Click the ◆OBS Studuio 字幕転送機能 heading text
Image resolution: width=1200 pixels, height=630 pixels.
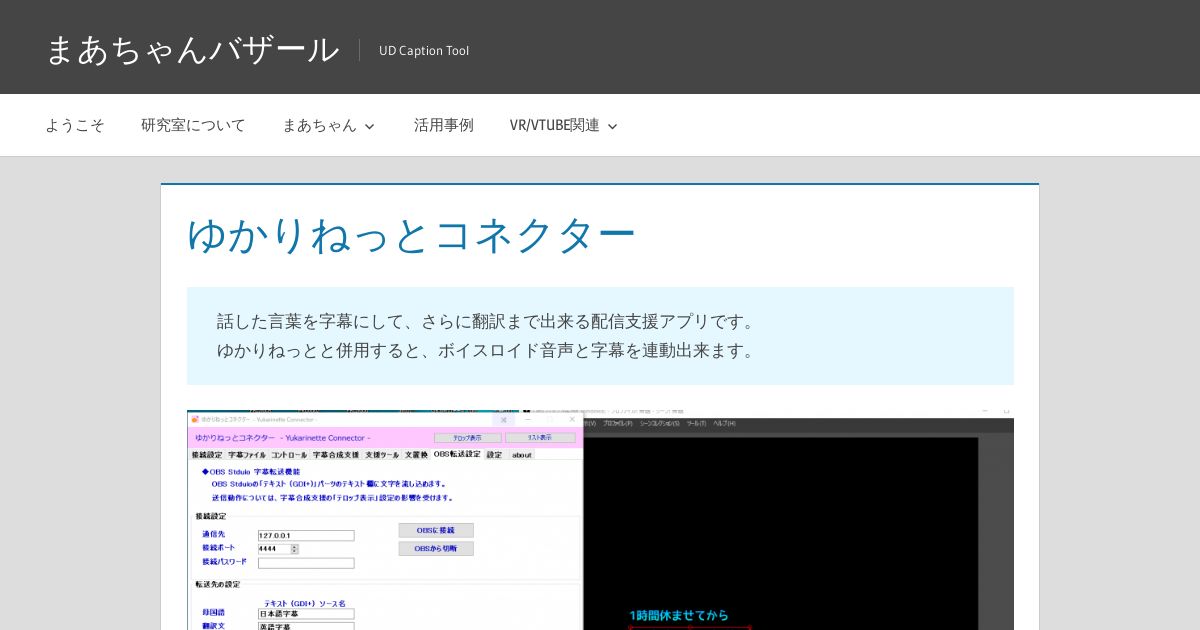coord(250,470)
